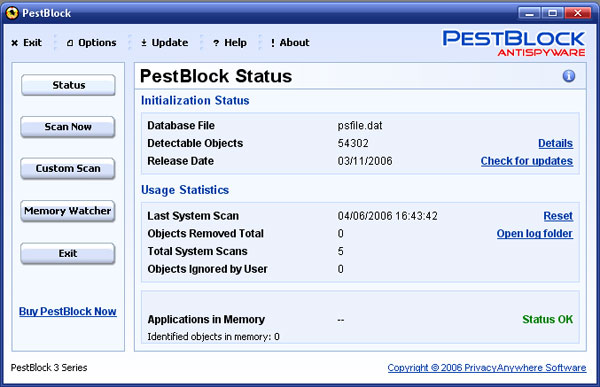600x387 pixels.
Task: Reset the last system scan statistics
Action: (x=558, y=216)
